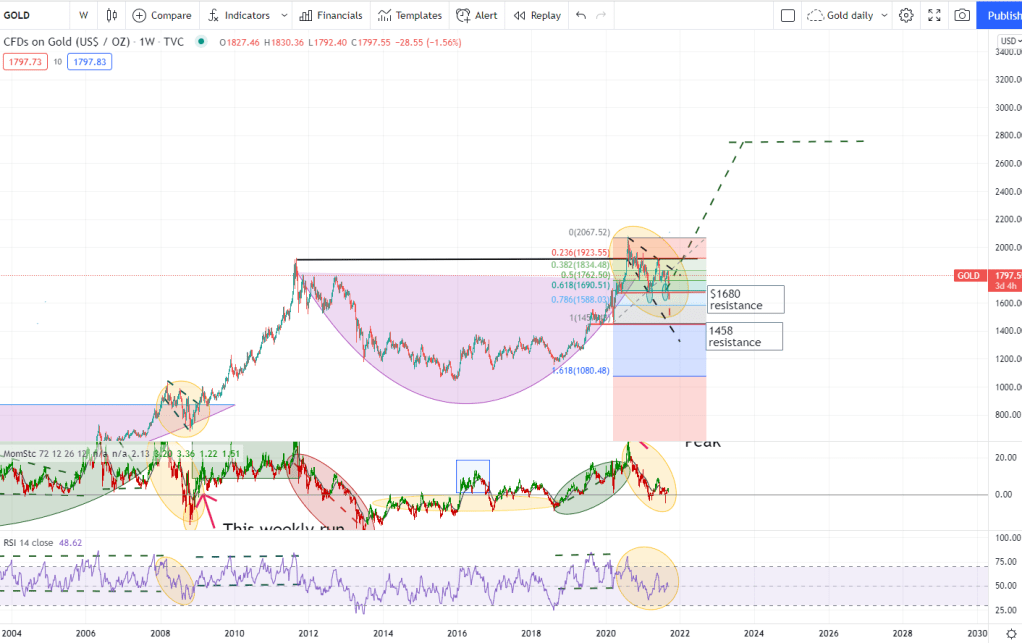
Task: Open the indicator Templates menu
Action: coord(410,15)
